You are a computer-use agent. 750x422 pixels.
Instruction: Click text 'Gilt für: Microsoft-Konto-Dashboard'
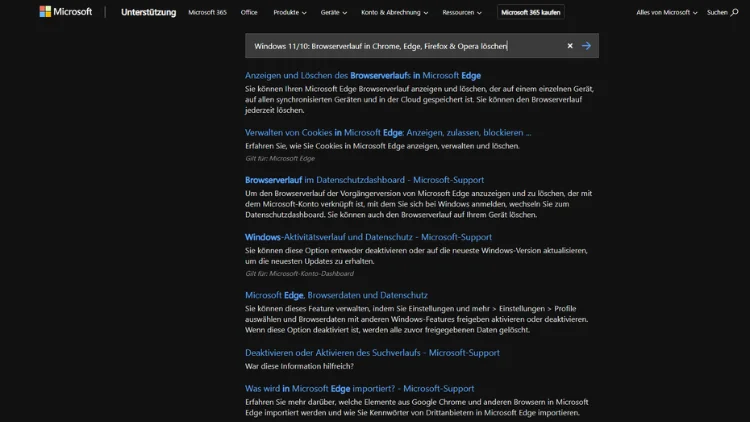point(299,274)
